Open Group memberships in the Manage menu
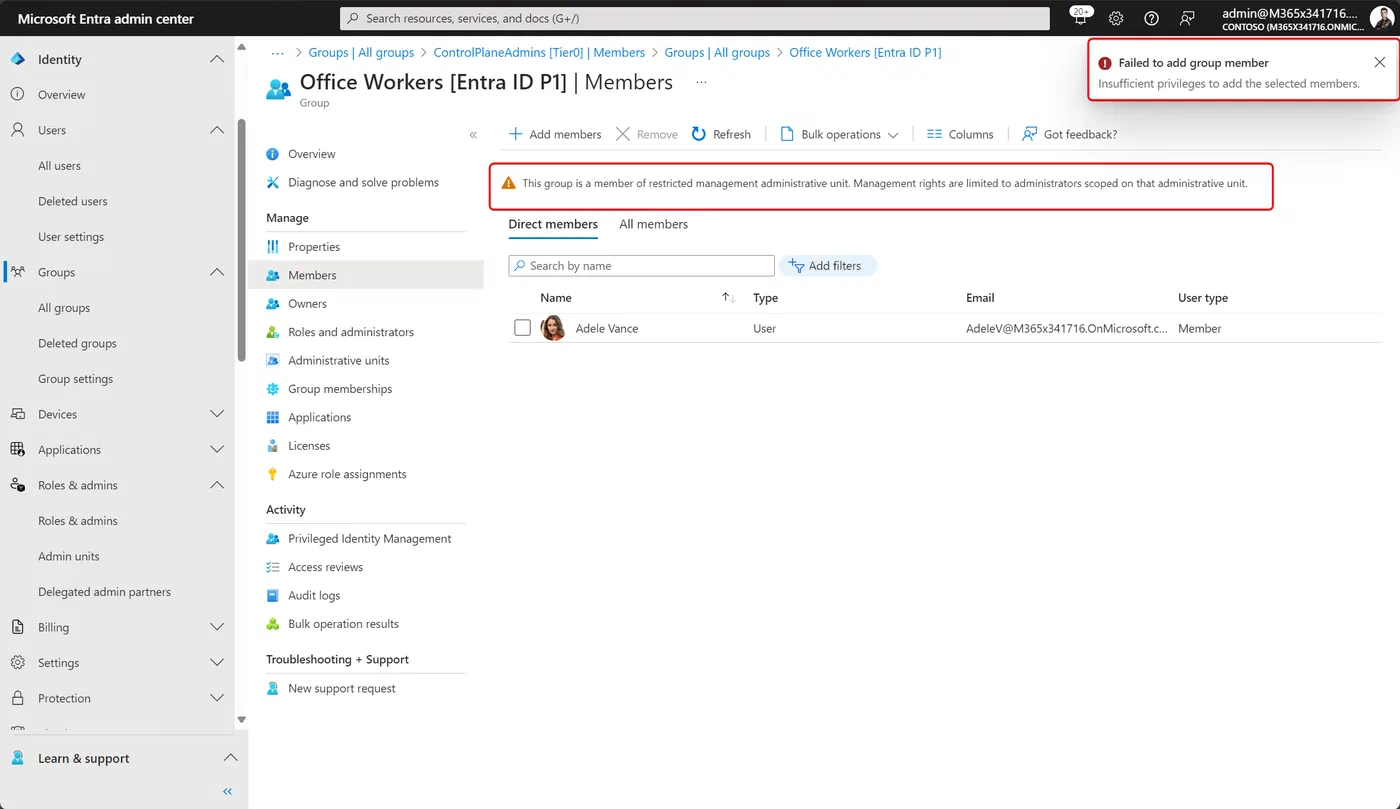 pyautogui.click(x=340, y=389)
